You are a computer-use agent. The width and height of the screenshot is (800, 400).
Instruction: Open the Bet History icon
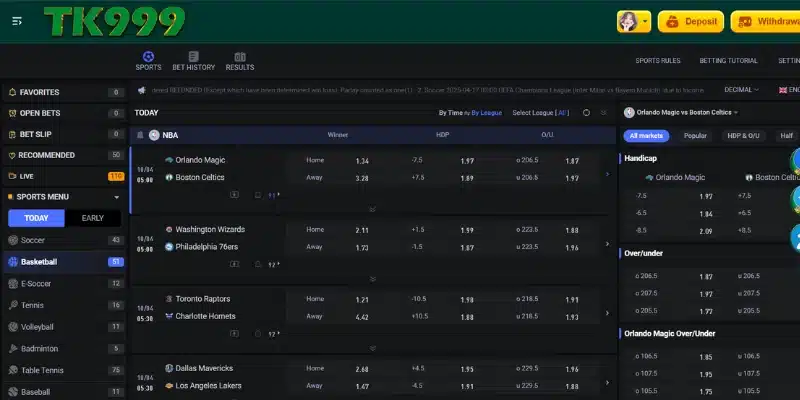point(193,60)
